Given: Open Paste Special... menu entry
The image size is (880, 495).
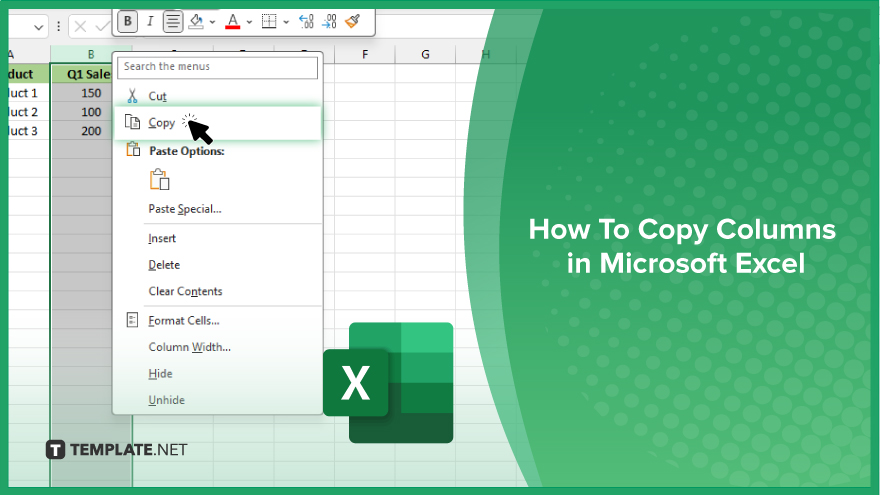Looking at the screenshot, I should pyautogui.click(x=218, y=209).
